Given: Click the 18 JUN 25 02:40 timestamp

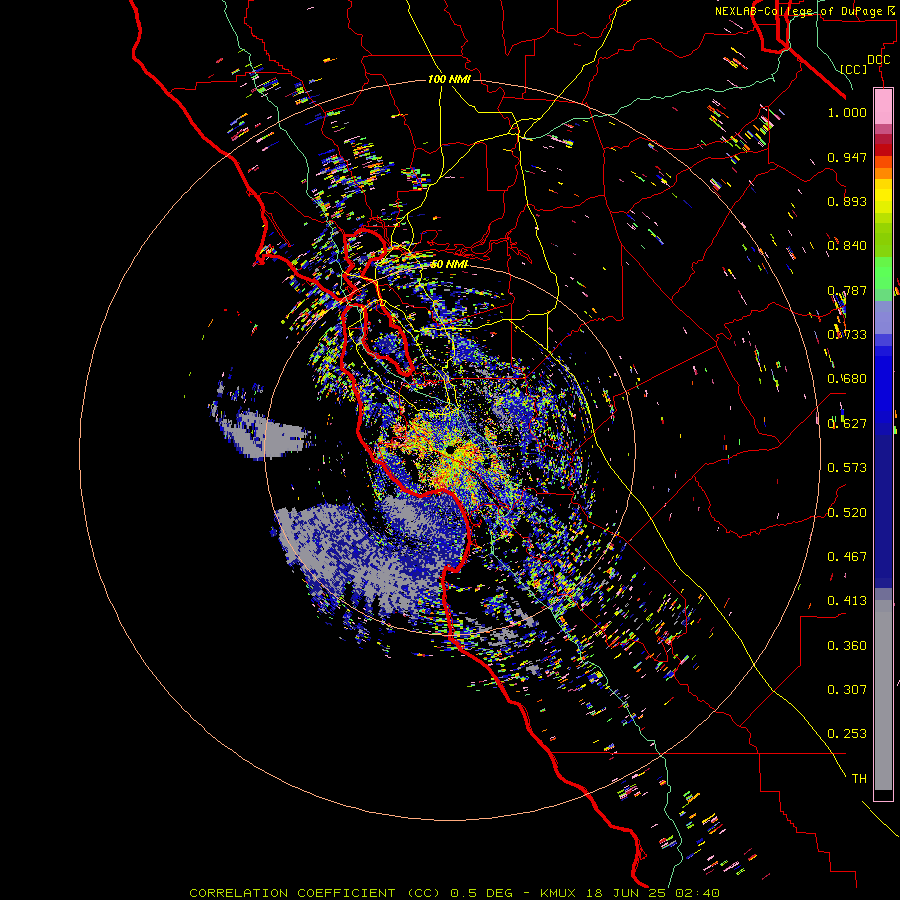Looking at the screenshot, I should click(x=653, y=893).
